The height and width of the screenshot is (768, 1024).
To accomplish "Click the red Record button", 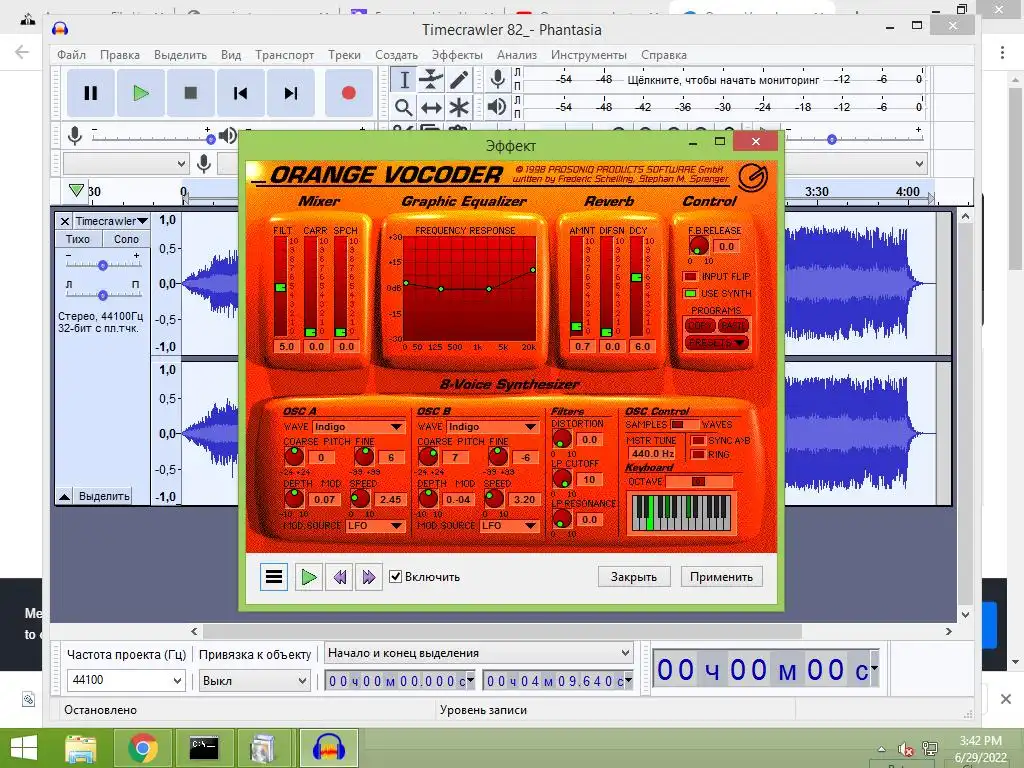I will (349, 93).
